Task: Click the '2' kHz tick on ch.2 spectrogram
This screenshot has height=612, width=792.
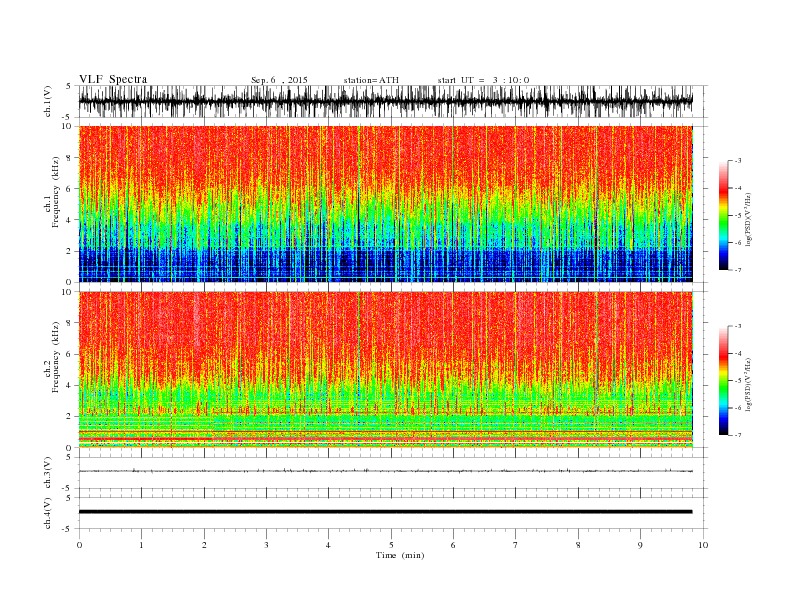Action: coord(69,417)
